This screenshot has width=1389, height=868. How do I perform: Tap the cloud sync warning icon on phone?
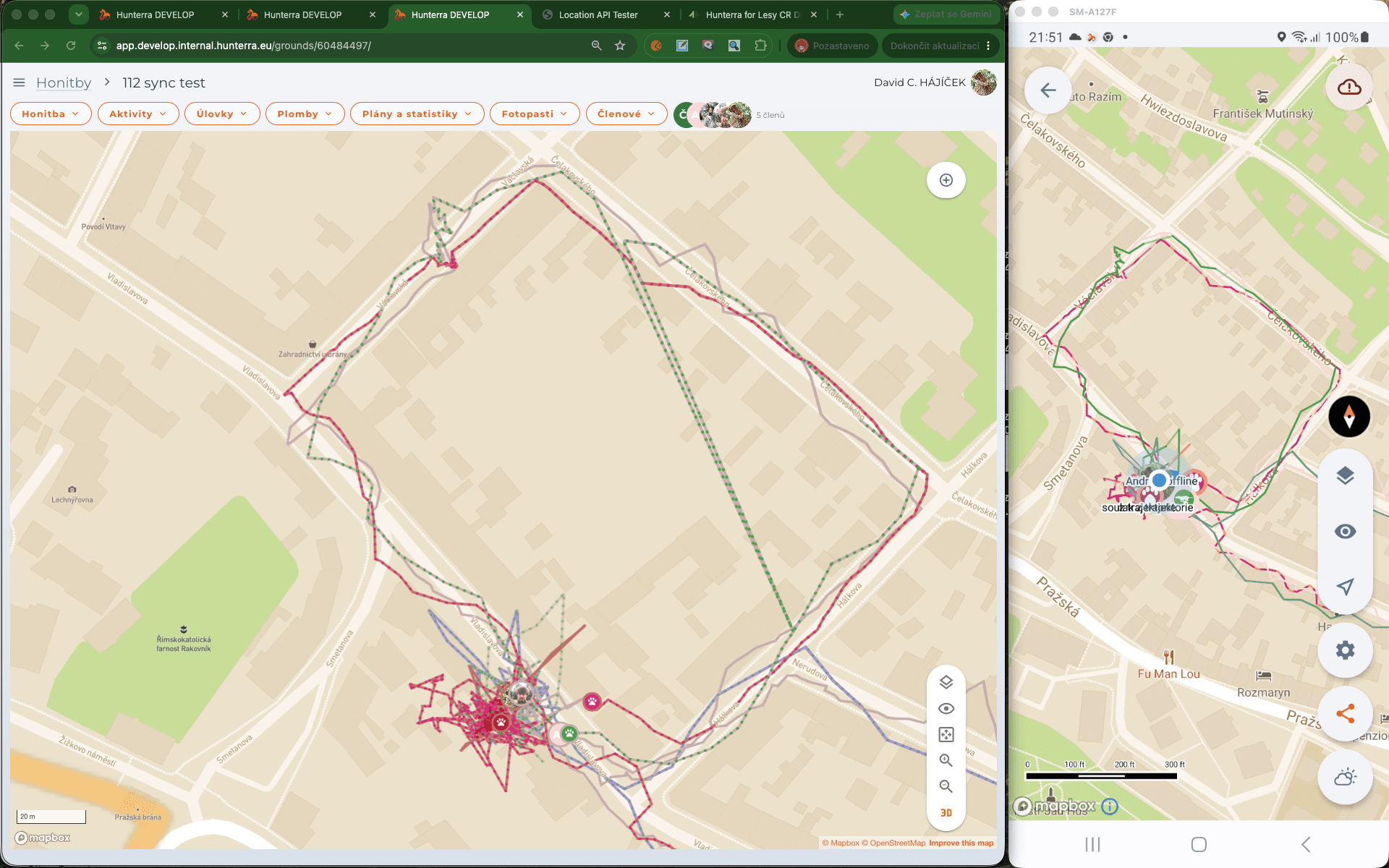click(1349, 88)
